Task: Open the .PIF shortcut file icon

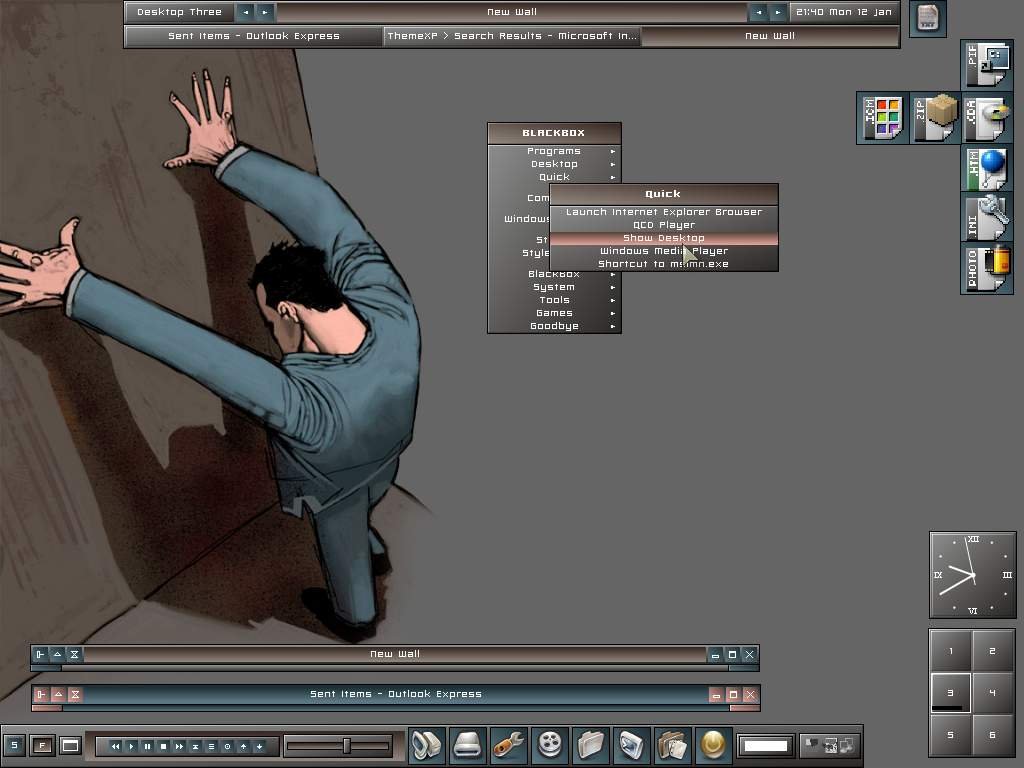Action: point(987,65)
